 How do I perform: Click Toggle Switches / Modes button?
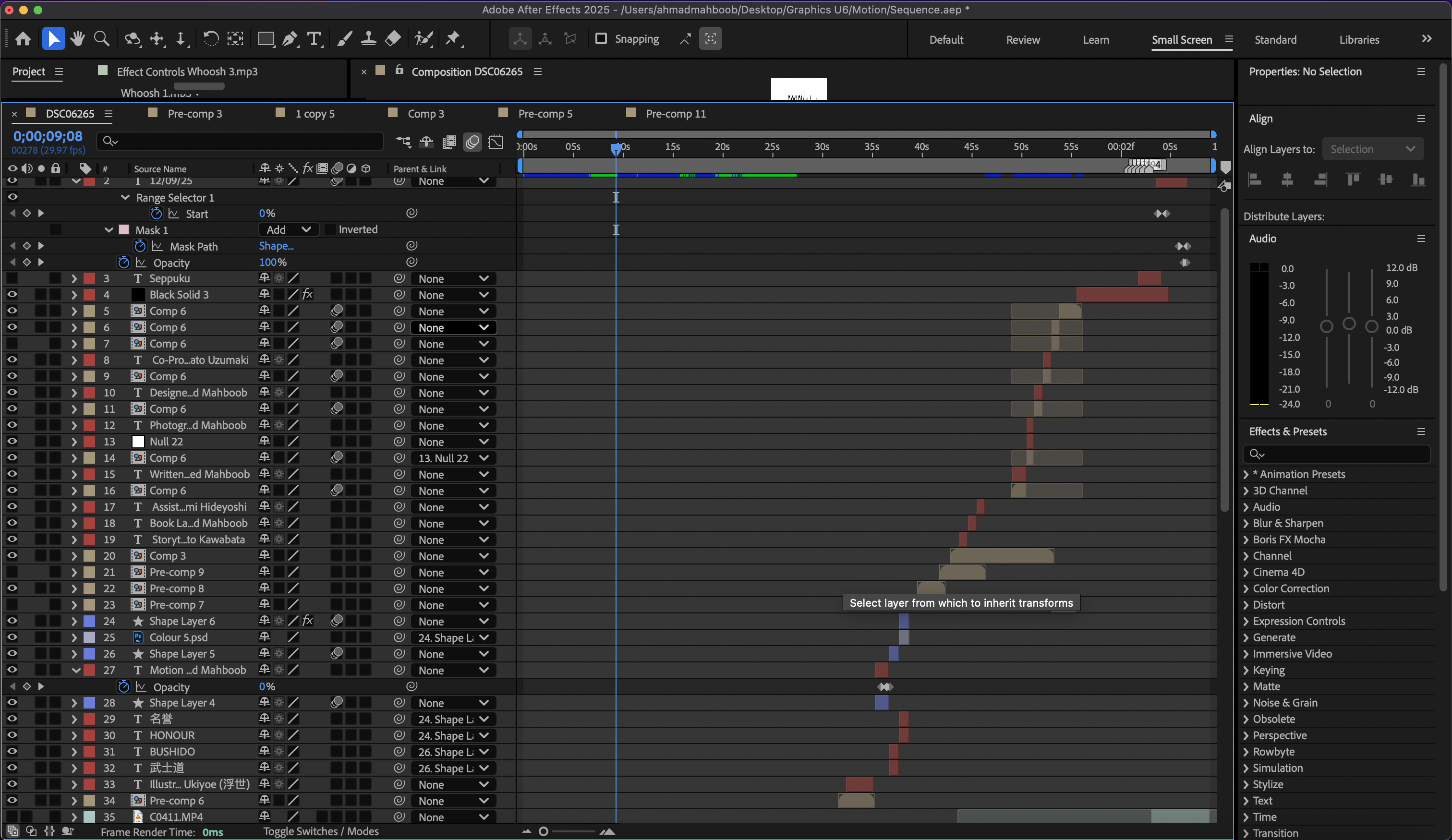point(321,831)
